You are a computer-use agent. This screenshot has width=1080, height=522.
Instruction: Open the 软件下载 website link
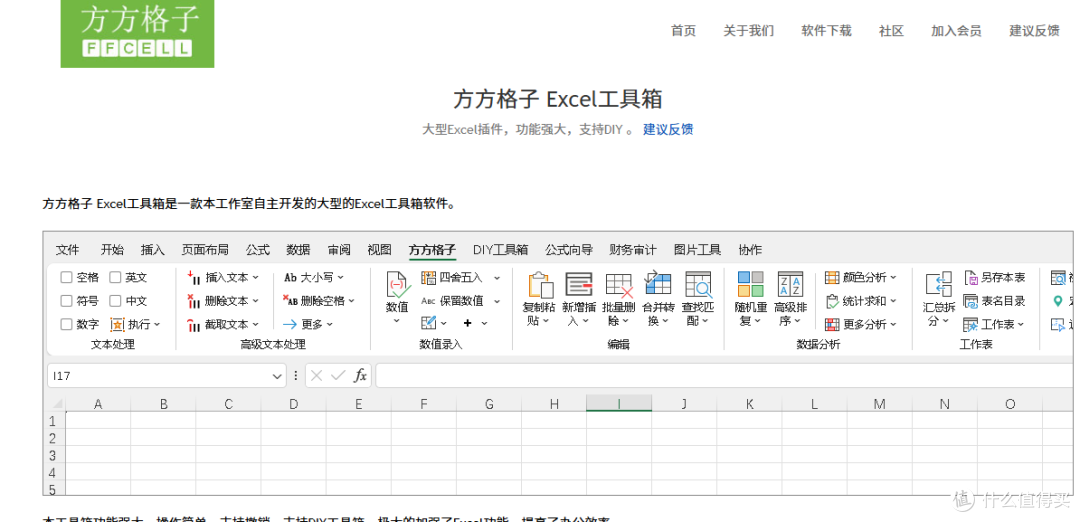(827, 31)
